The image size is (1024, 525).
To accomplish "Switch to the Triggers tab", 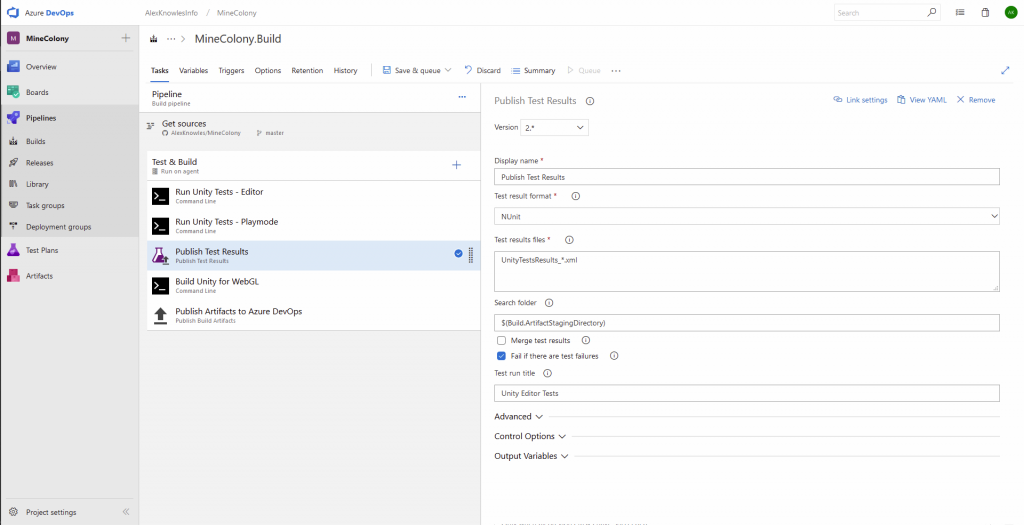I will click(231, 71).
